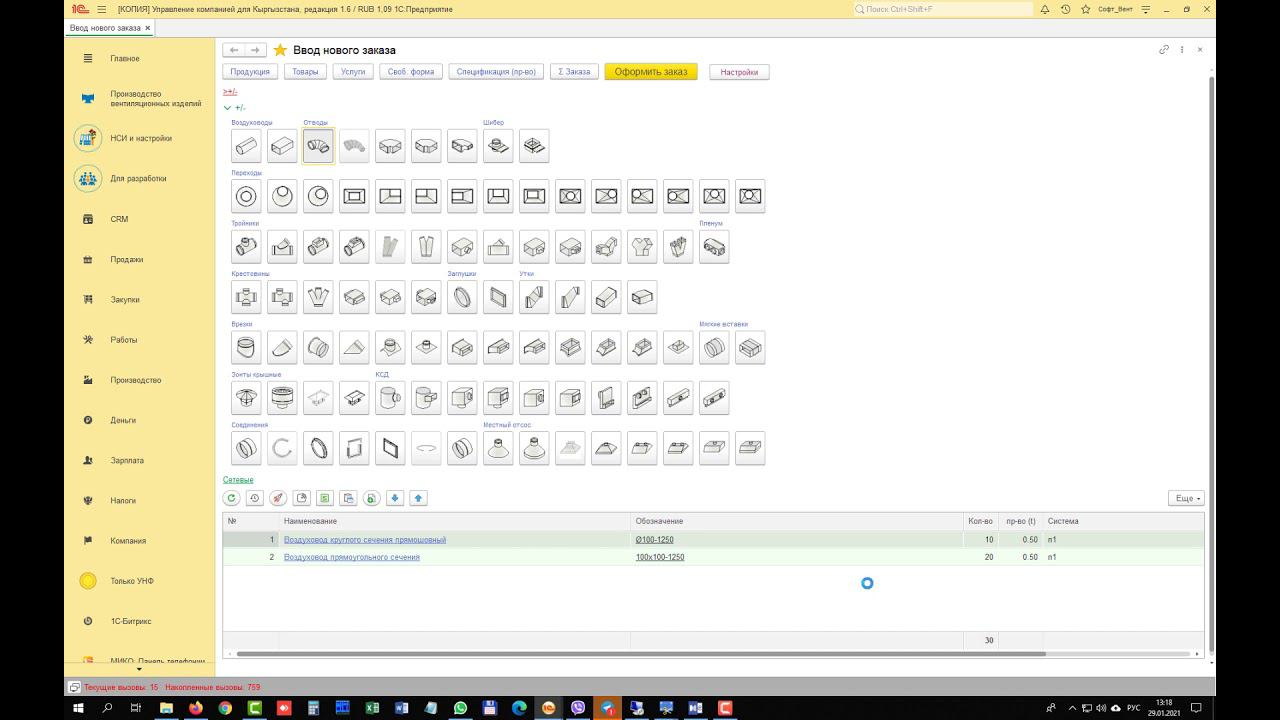The width and height of the screenshot is (1280, 720).
Task: Click the clock history icon above table
Action: 255,498
